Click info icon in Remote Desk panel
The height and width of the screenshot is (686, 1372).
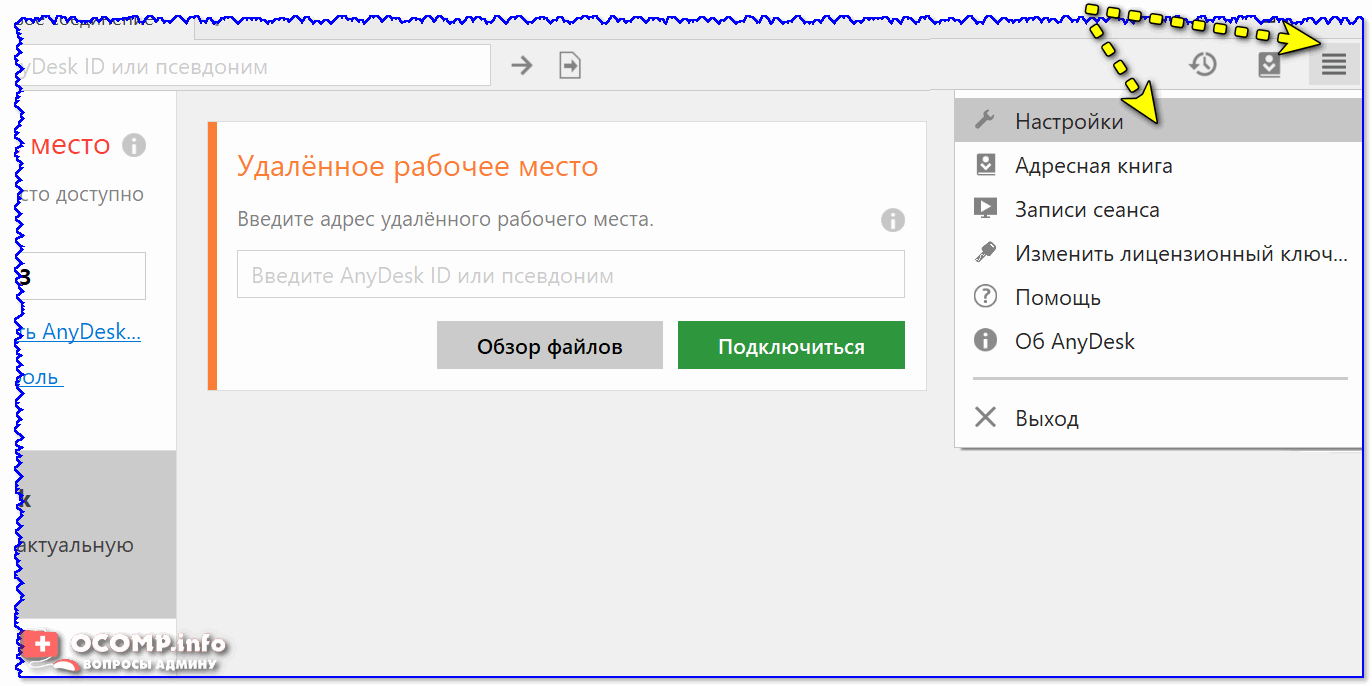(x=892, y=220)
